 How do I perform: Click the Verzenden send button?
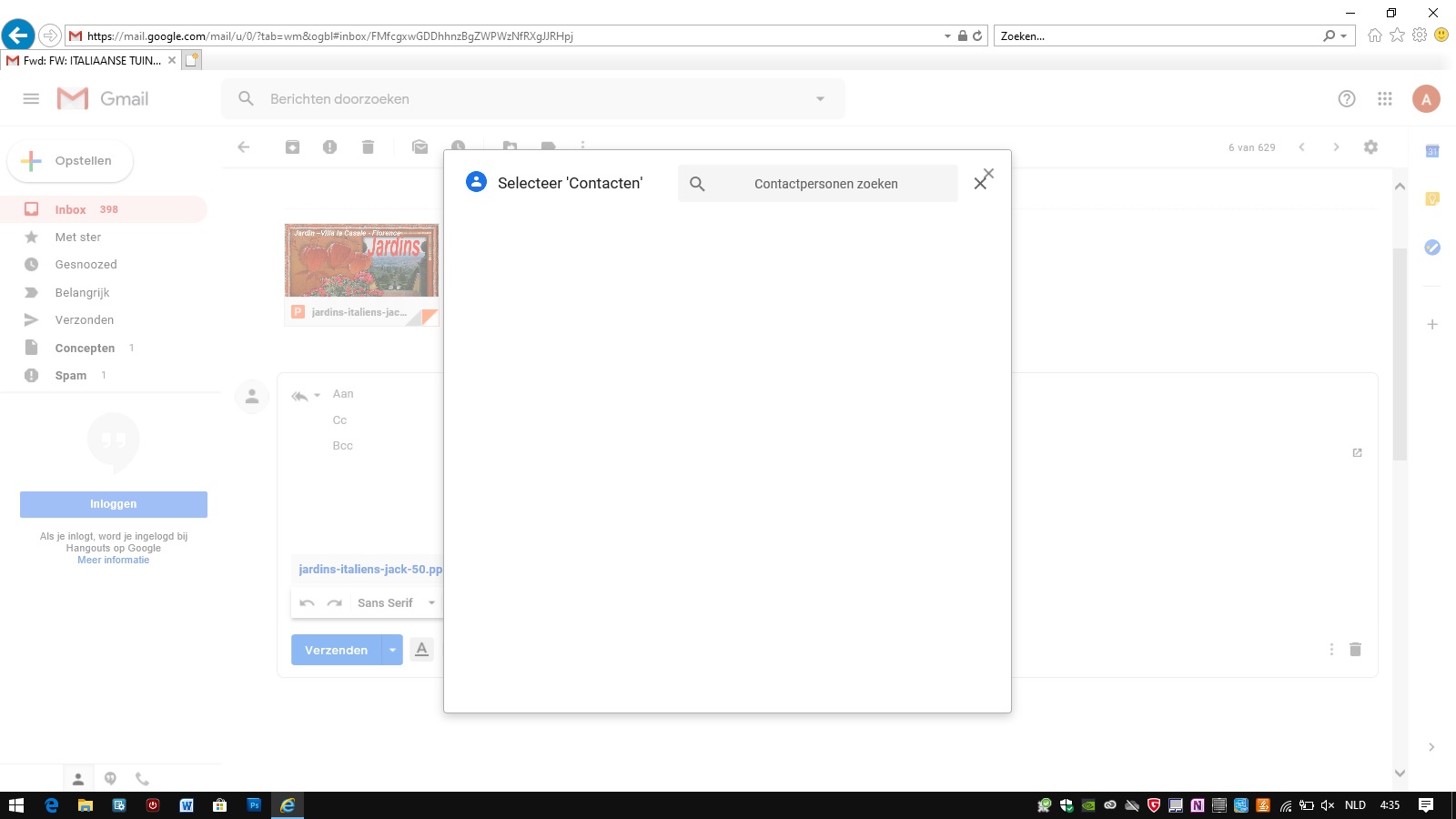[x=336, y=650]
